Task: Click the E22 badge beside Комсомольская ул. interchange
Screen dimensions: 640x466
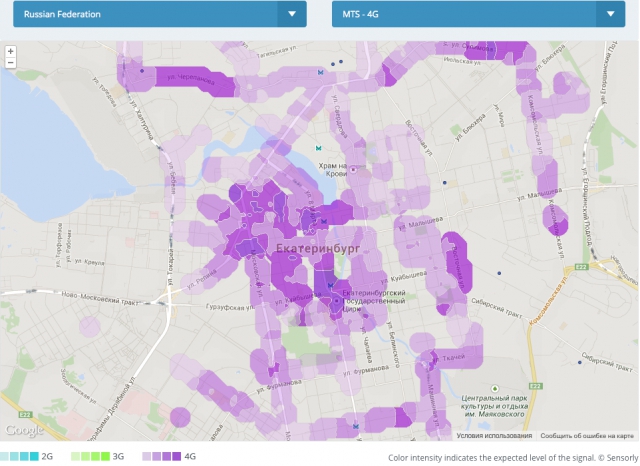Action: (x=581, y=267)
